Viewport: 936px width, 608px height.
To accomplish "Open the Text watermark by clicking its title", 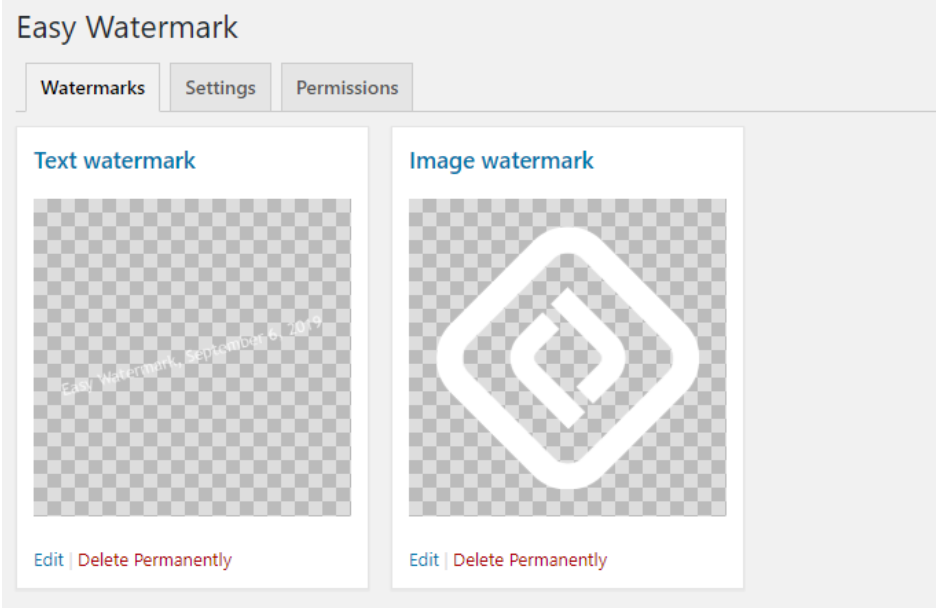I will tap(114, 160).
